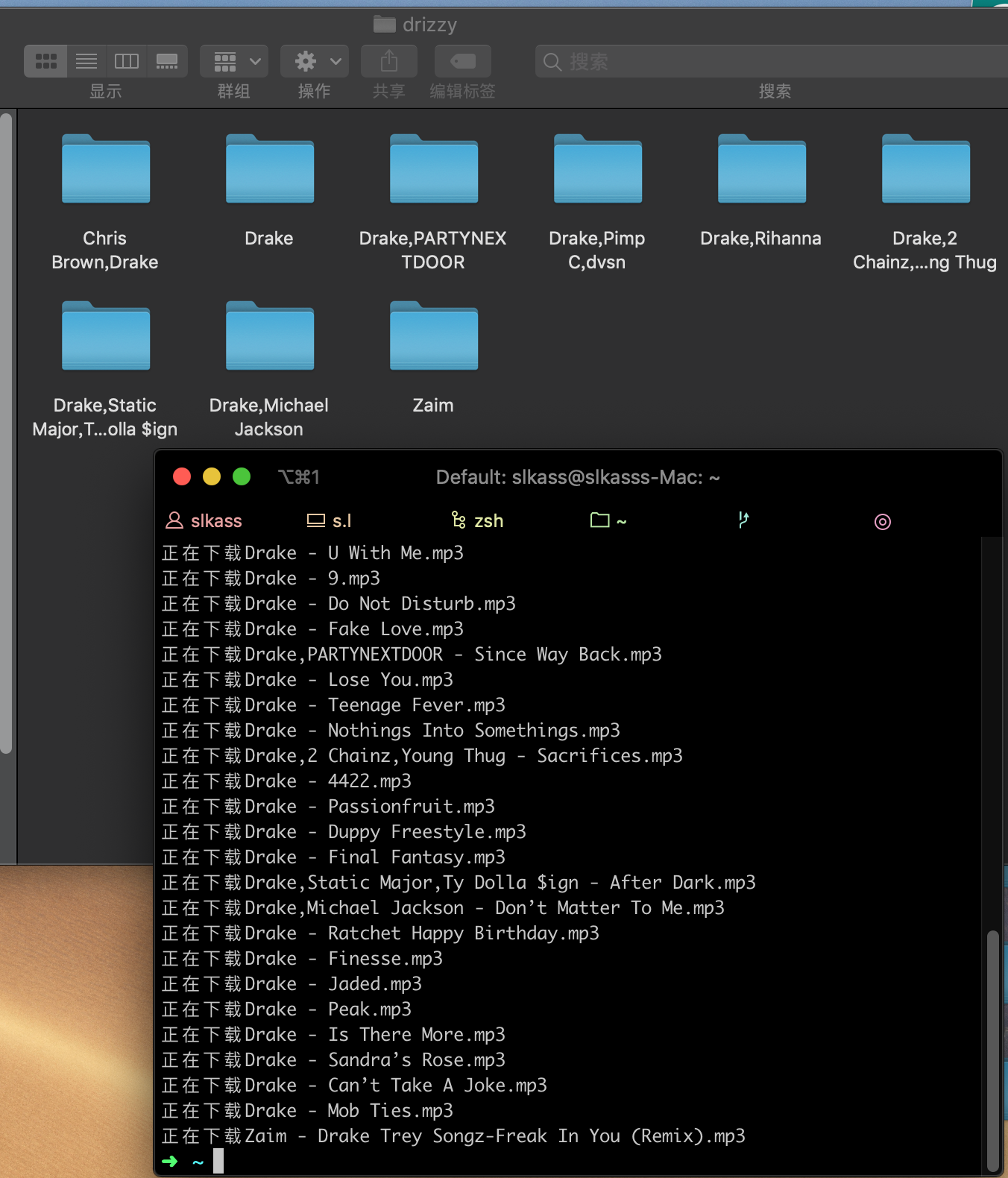Open the action gear menu in Finder
The image size is (1008, 1178).
coord(315,61)
